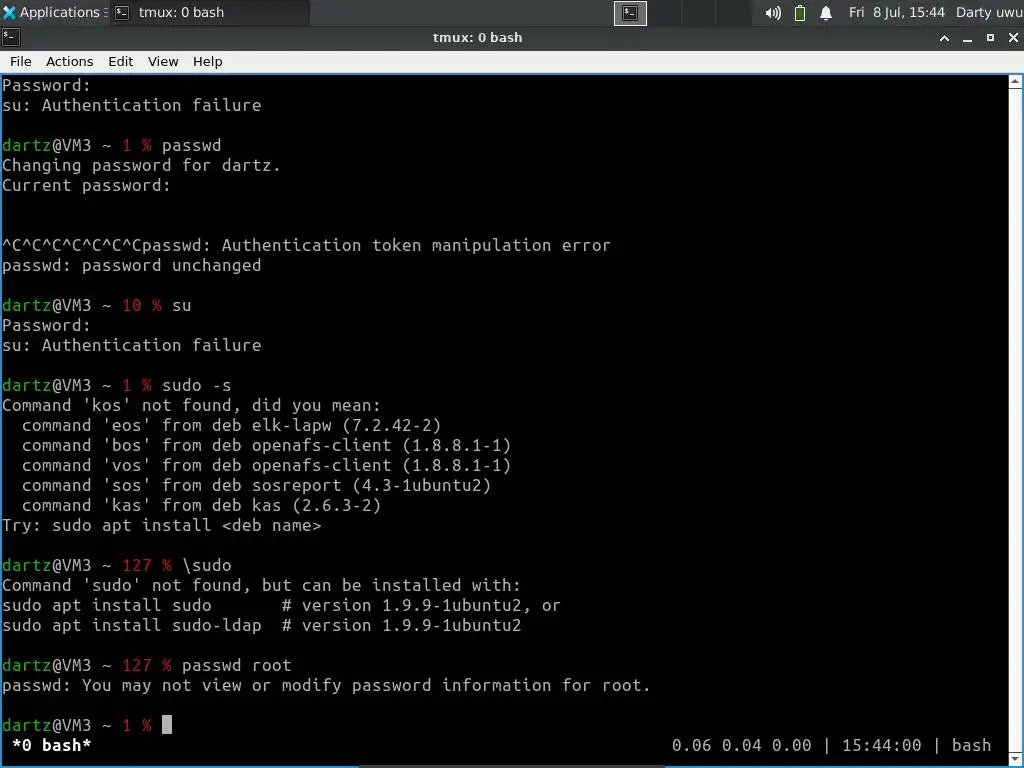Click the line suggesting 'vos' from openafs-client
Image resolution: width=1024 pixels, height=768 pixels.
coord(266,466)
